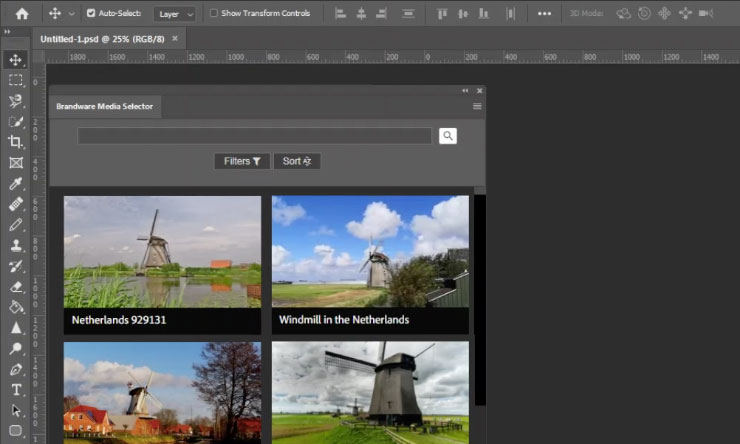Open the Layer auto-select dropdown
This screenshot has height=444, width=740.
point(175,14)
